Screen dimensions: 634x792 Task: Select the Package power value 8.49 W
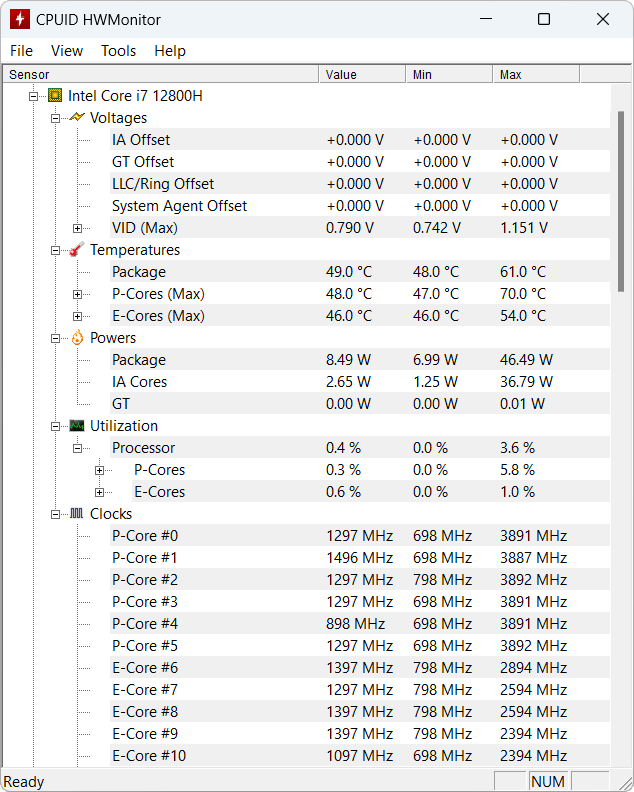348,360
